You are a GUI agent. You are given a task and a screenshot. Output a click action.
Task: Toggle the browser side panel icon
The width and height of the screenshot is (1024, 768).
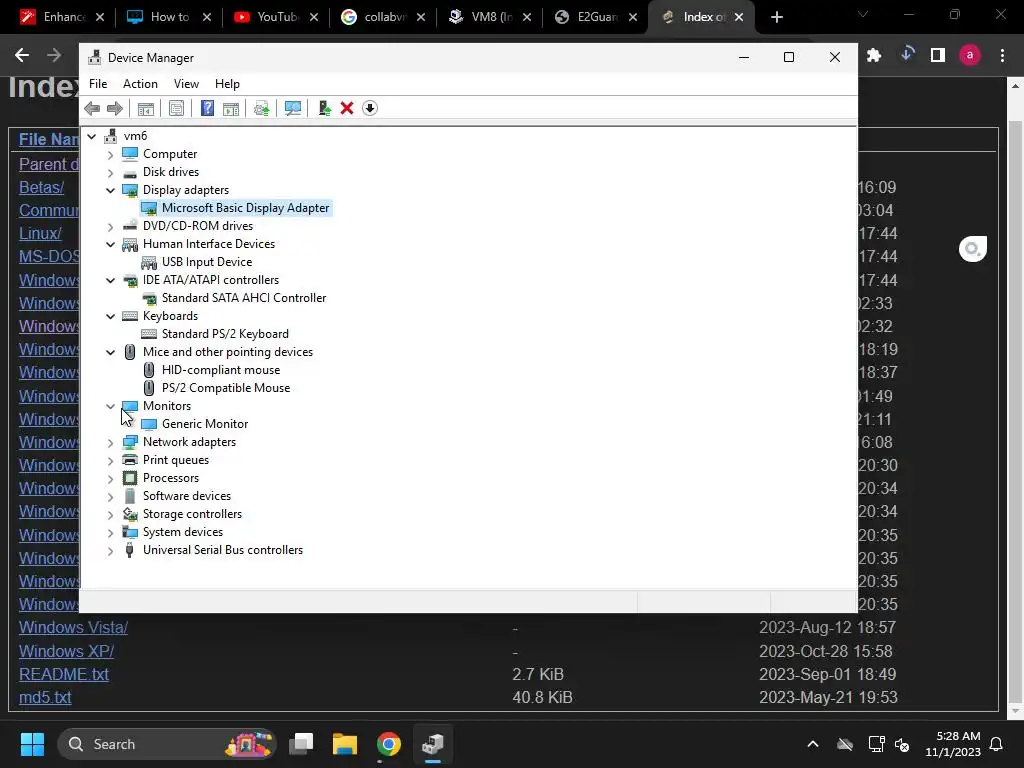(938, 56)
